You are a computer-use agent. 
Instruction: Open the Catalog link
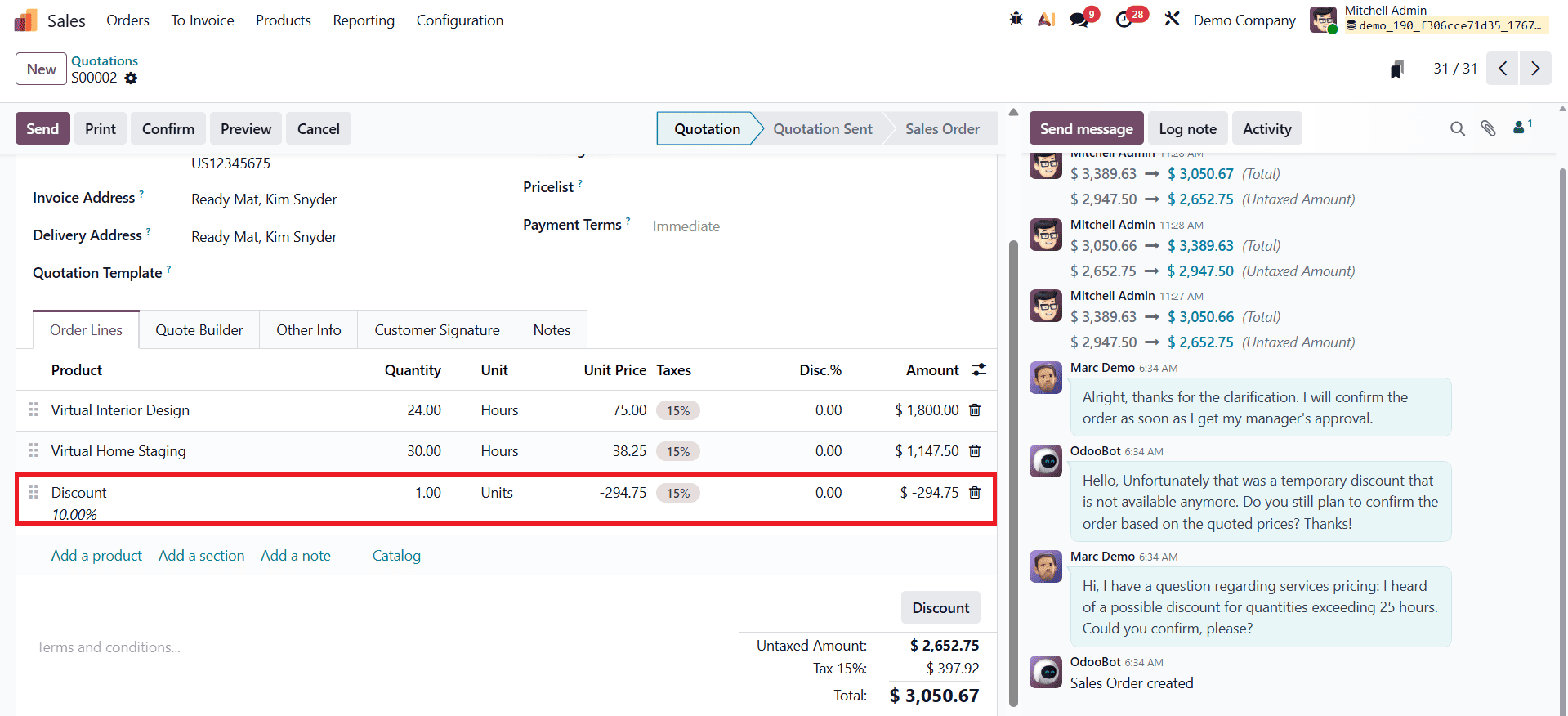click(396, 556)
